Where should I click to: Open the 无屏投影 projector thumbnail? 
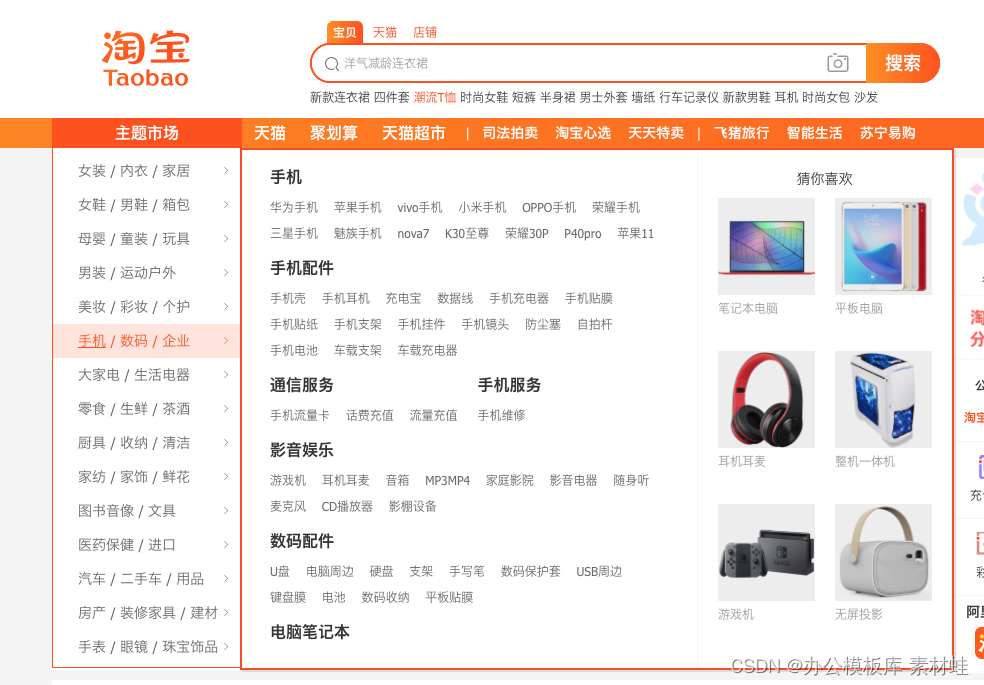(x=883, y=553)
